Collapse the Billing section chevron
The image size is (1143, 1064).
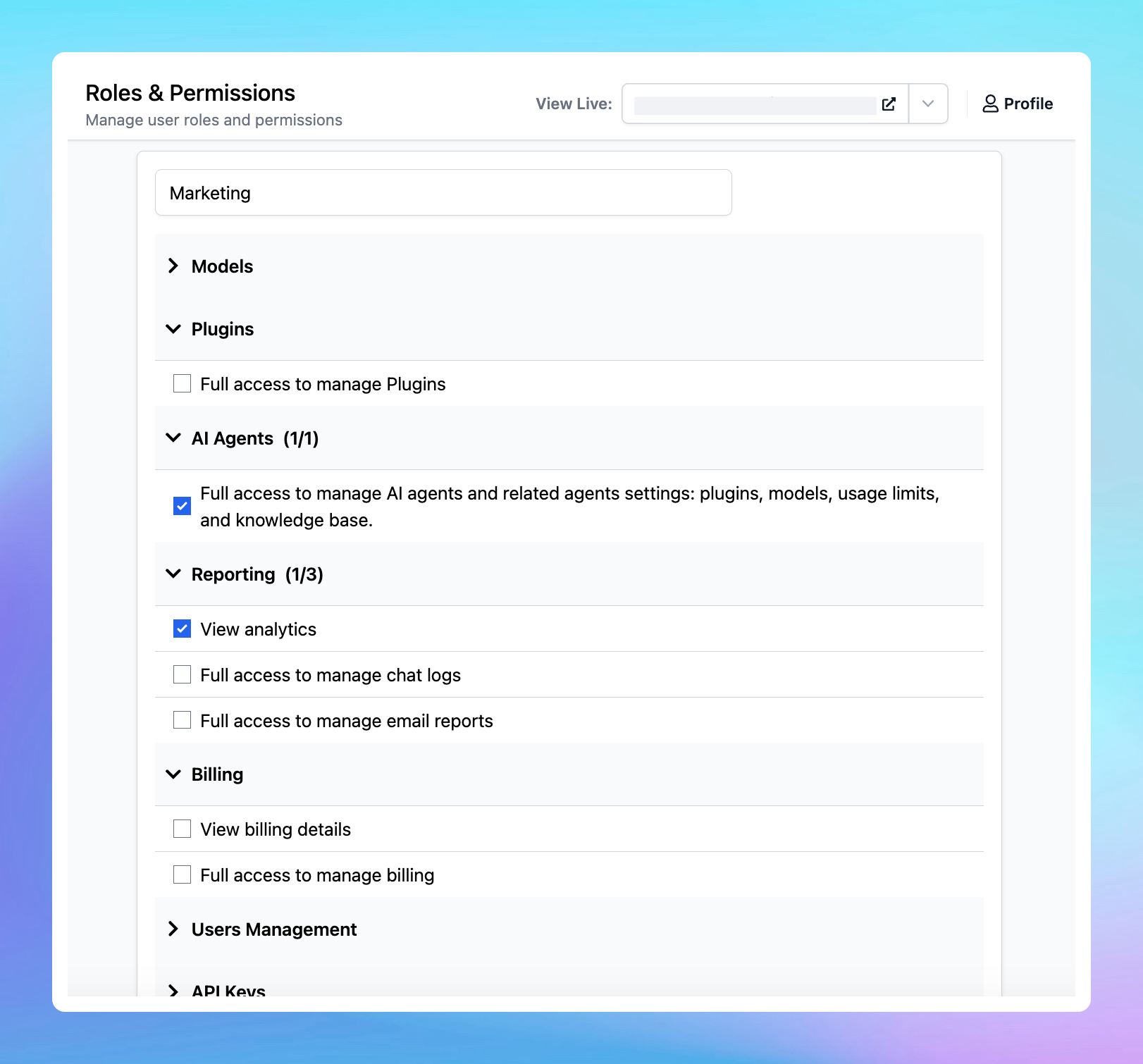(173, 774)
